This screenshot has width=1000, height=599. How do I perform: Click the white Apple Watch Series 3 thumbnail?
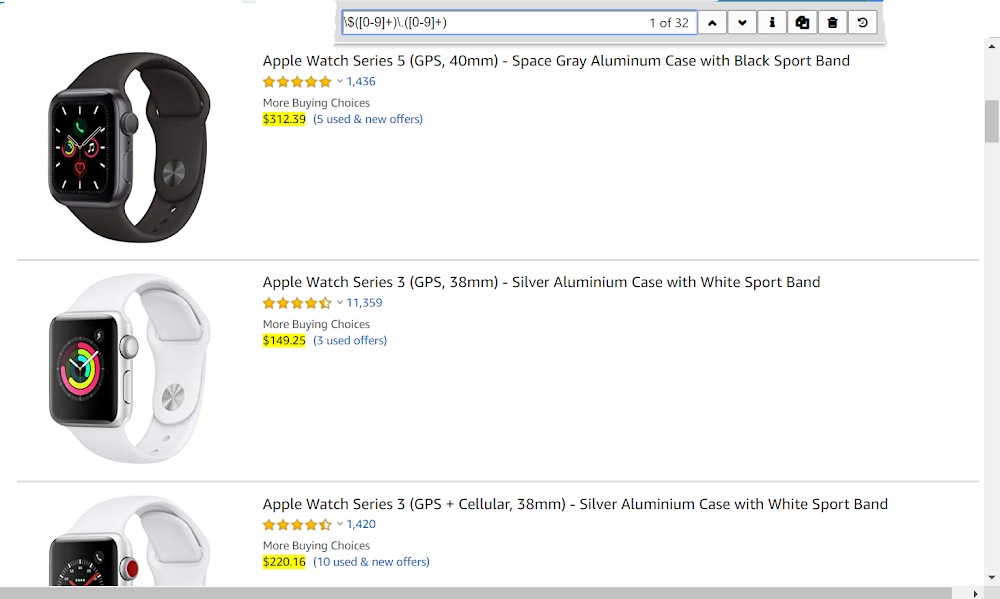point(129,369)
